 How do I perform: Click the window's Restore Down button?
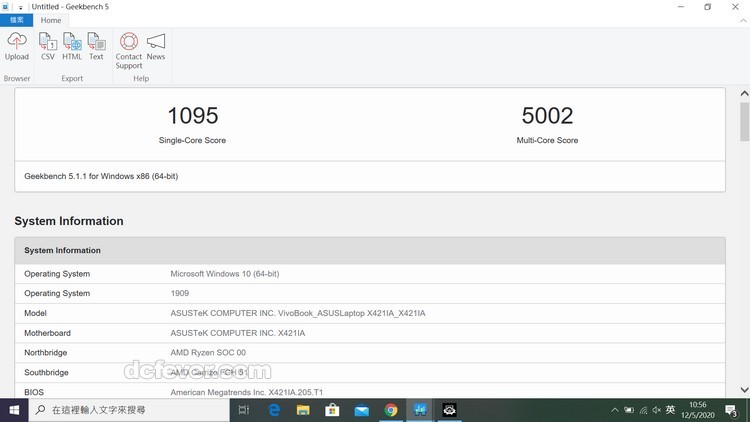(x=707, y=7)
